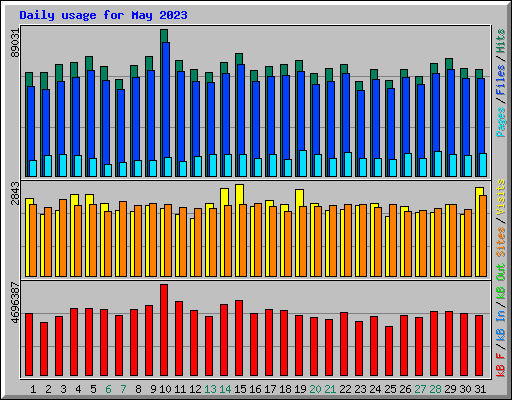
Task: Click the Hits legend label
Action: point(500,41)
